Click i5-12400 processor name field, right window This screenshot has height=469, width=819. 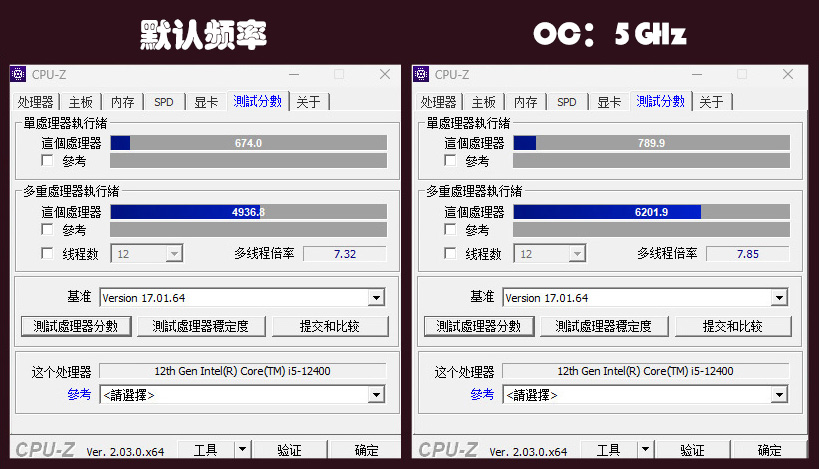[x=646, y=371]
